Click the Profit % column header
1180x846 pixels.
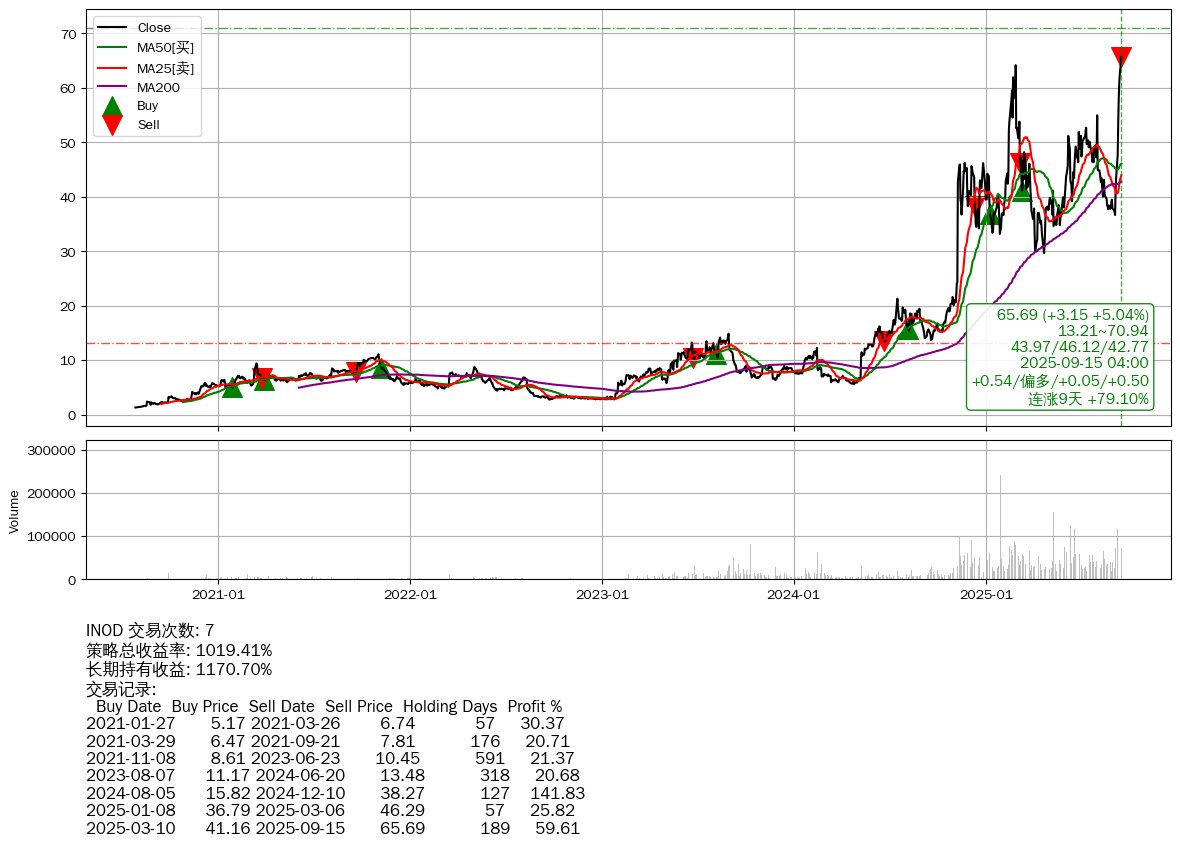535,706
